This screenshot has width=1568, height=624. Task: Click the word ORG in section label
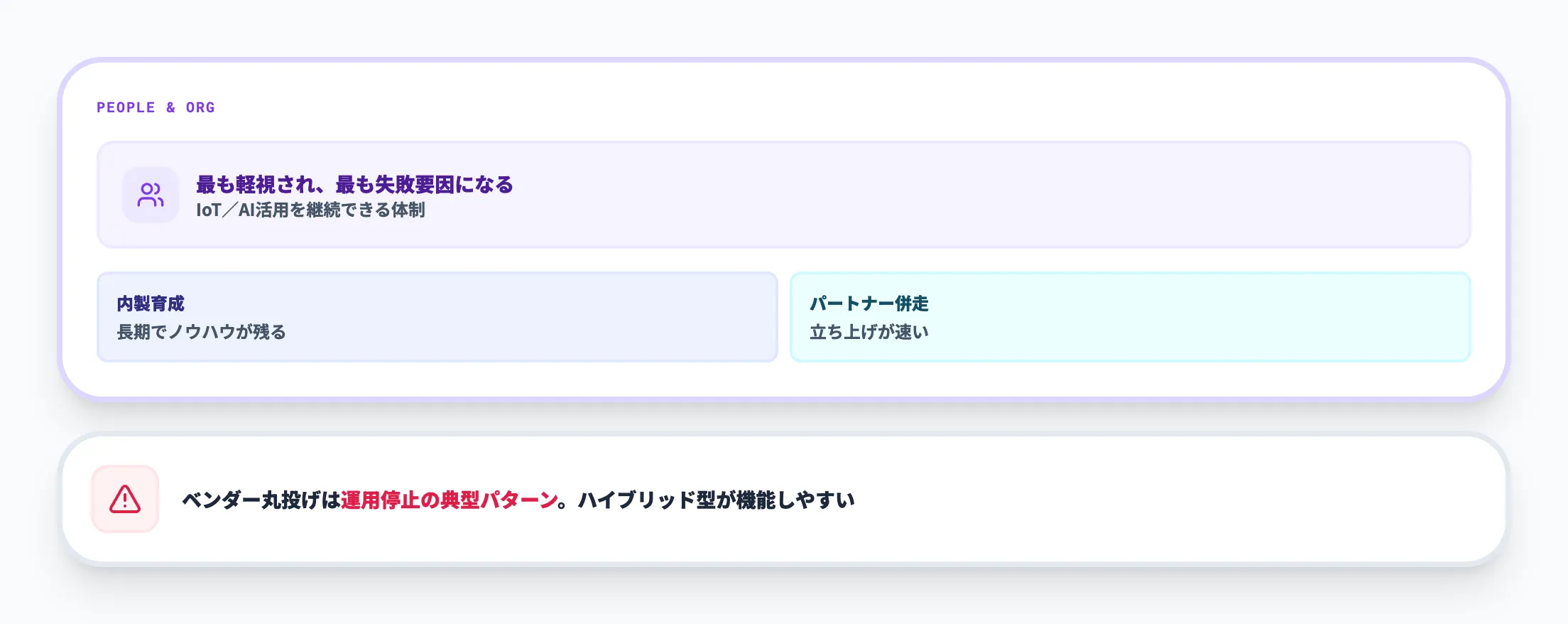pyautogui.click(x=200, y=107)
